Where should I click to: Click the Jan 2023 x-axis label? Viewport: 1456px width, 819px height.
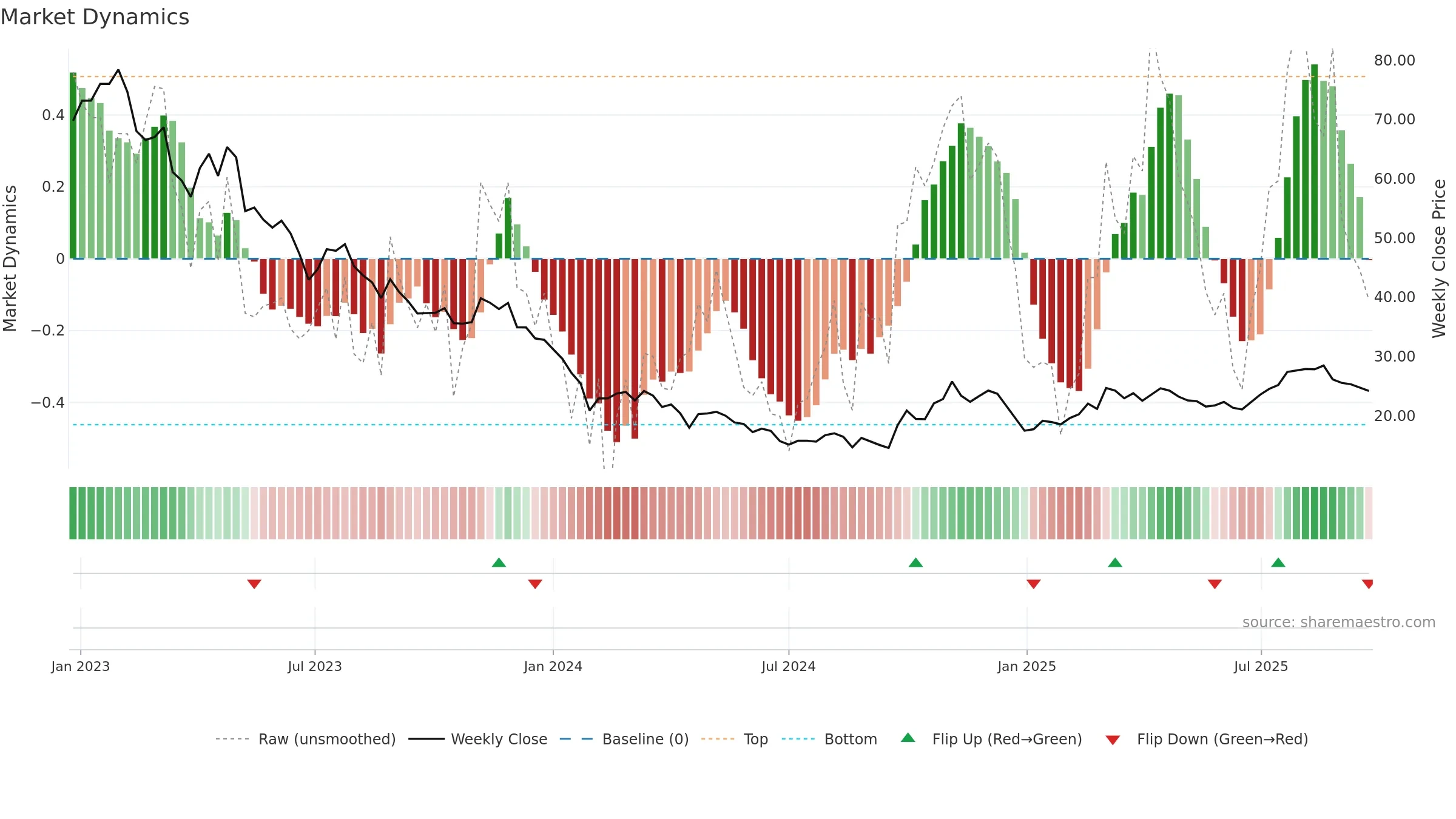(x=81, y=666)
